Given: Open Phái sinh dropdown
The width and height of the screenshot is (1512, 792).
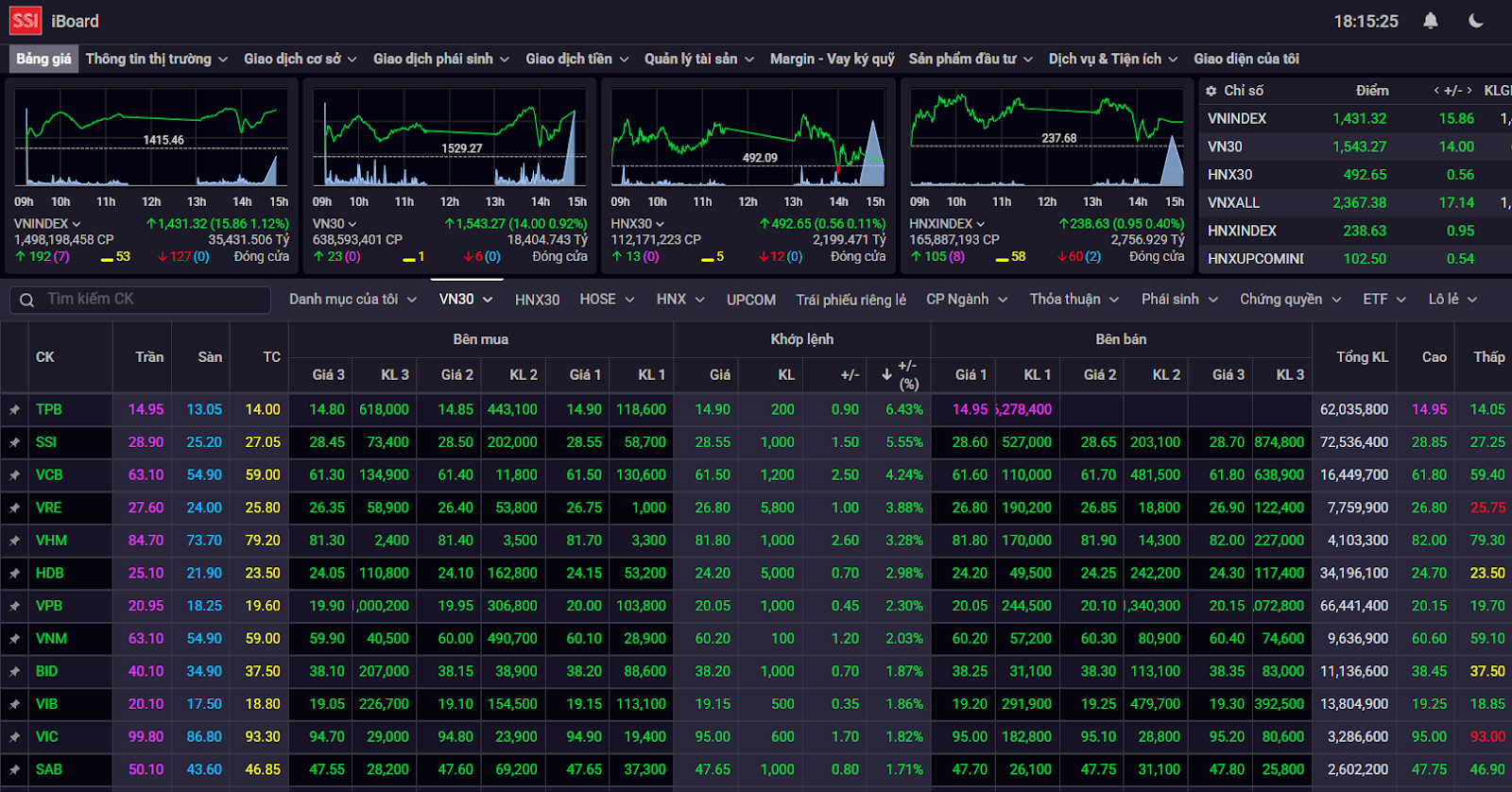Looking at the screenshot, I should pyautogui.click(x=1179, y=300).
